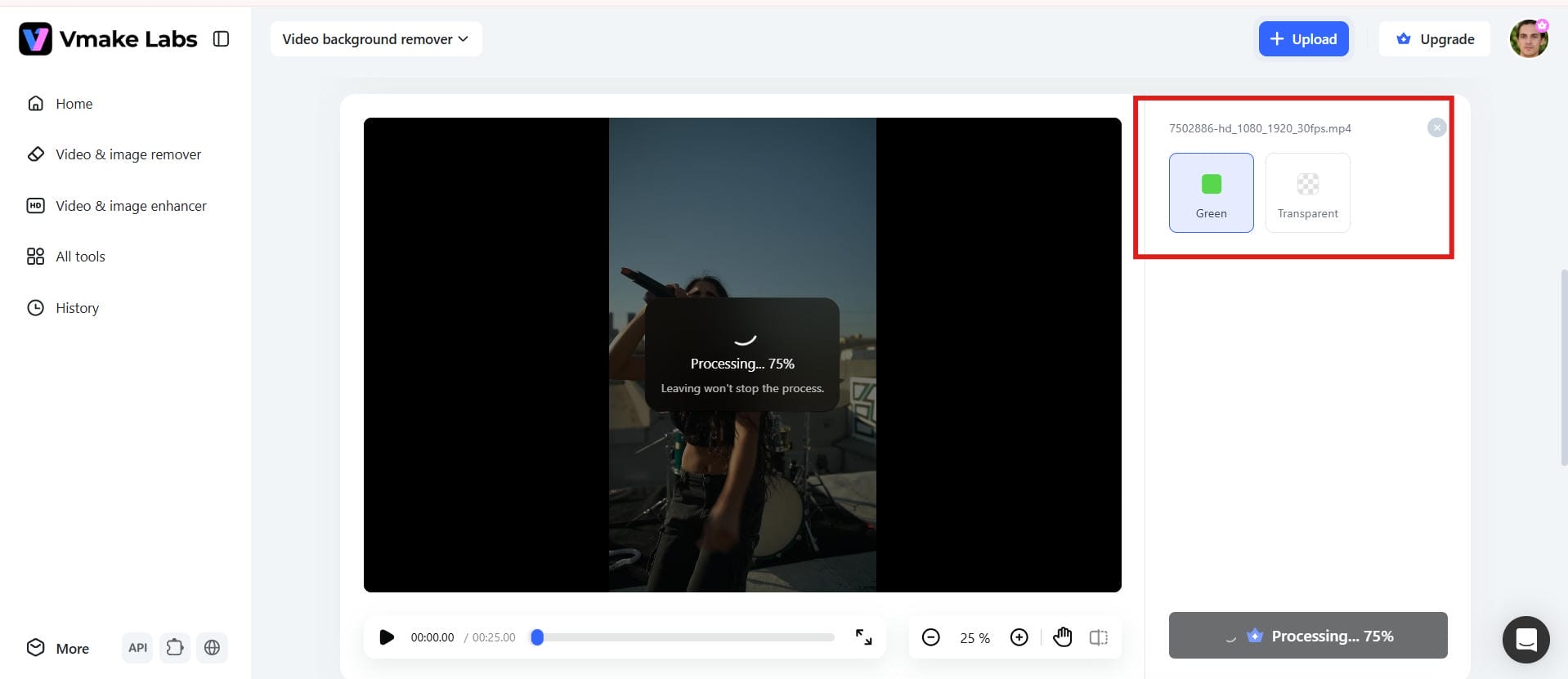
Task: Click the Upload button
Action: [1303, 39]
